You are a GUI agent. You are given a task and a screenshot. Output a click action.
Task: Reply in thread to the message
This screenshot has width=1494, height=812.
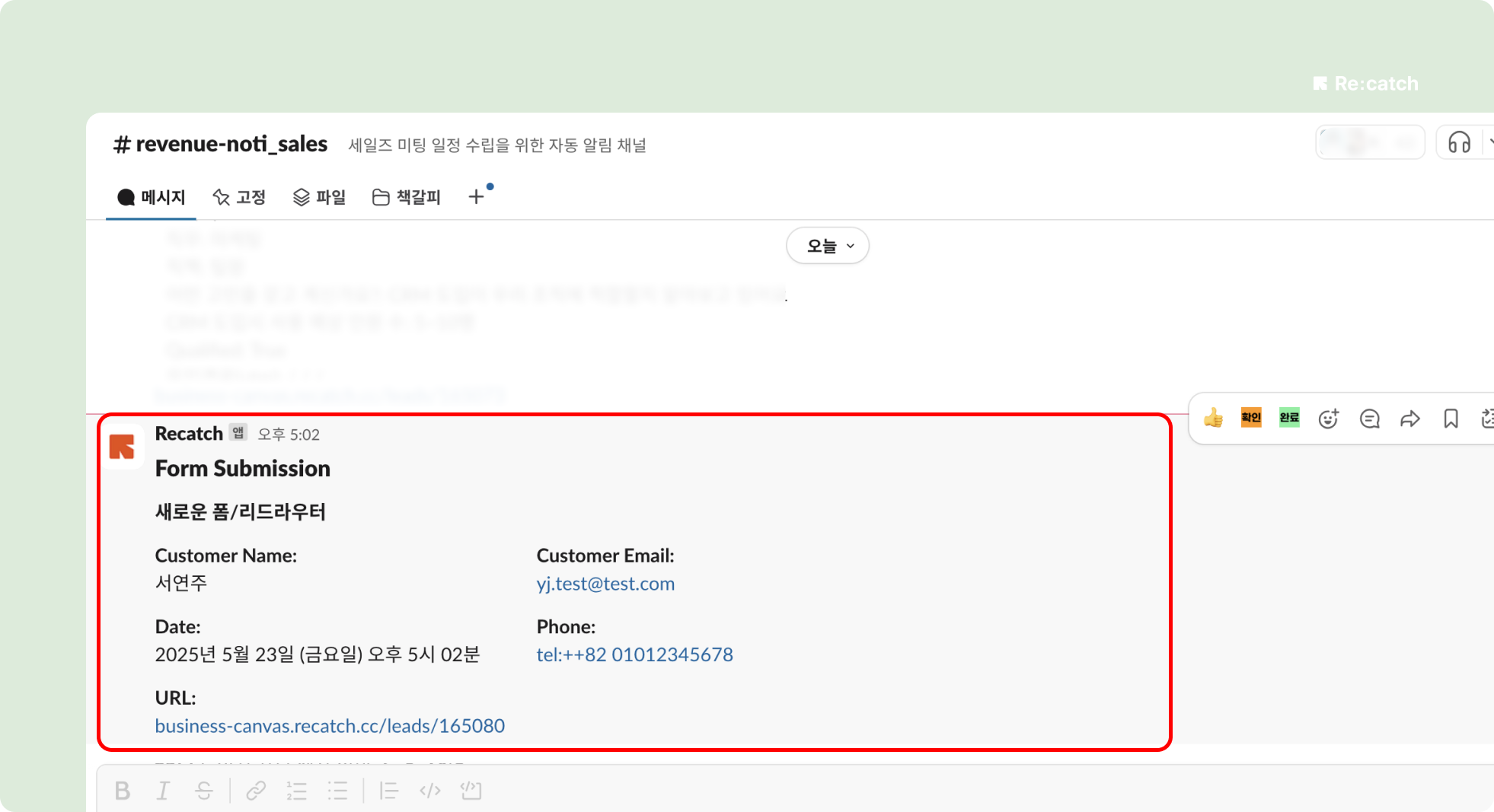click(1369, 419)
